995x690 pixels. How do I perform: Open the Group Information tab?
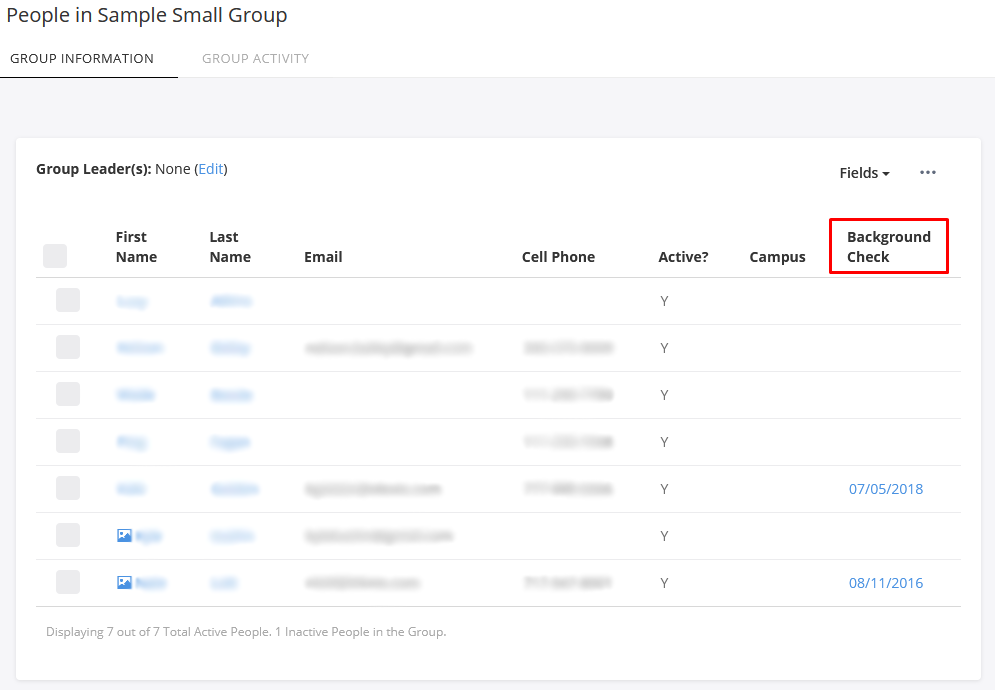point(82,58)
